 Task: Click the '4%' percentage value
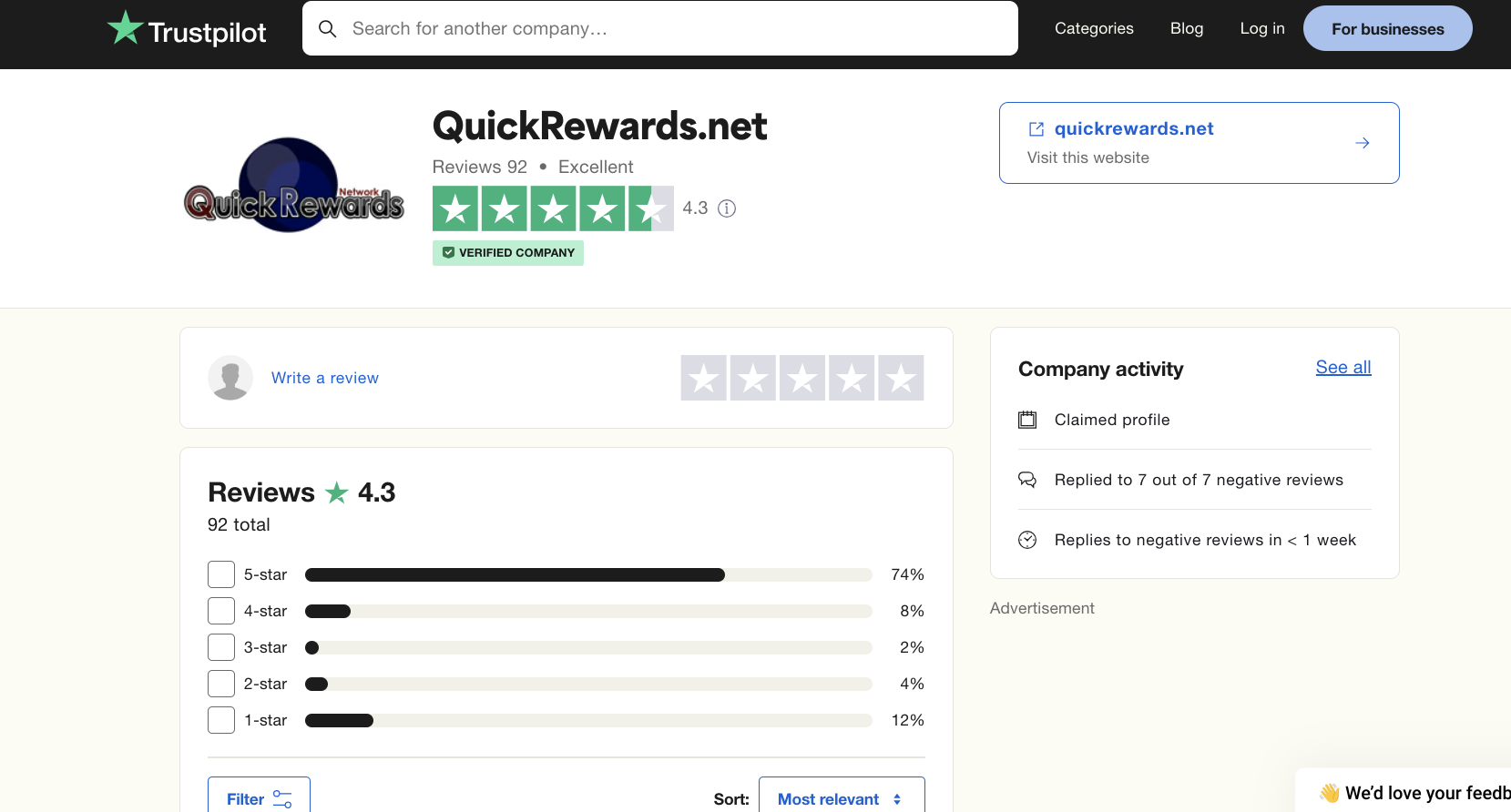tap(912, 684)
